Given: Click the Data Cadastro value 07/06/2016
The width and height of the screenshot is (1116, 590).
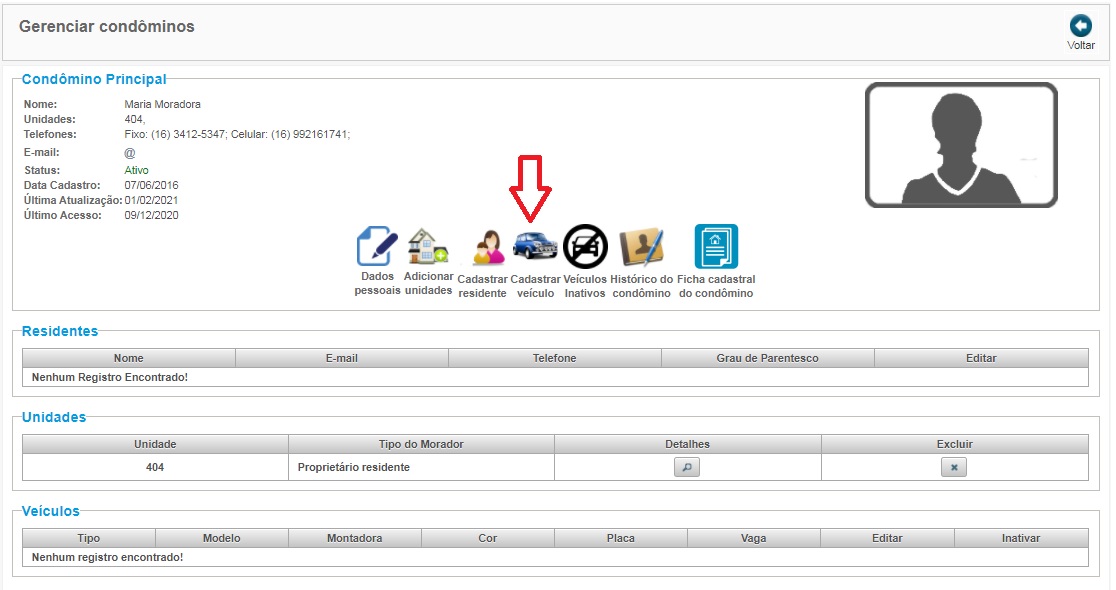Looking at the screenshot, I should coord(151,185).
